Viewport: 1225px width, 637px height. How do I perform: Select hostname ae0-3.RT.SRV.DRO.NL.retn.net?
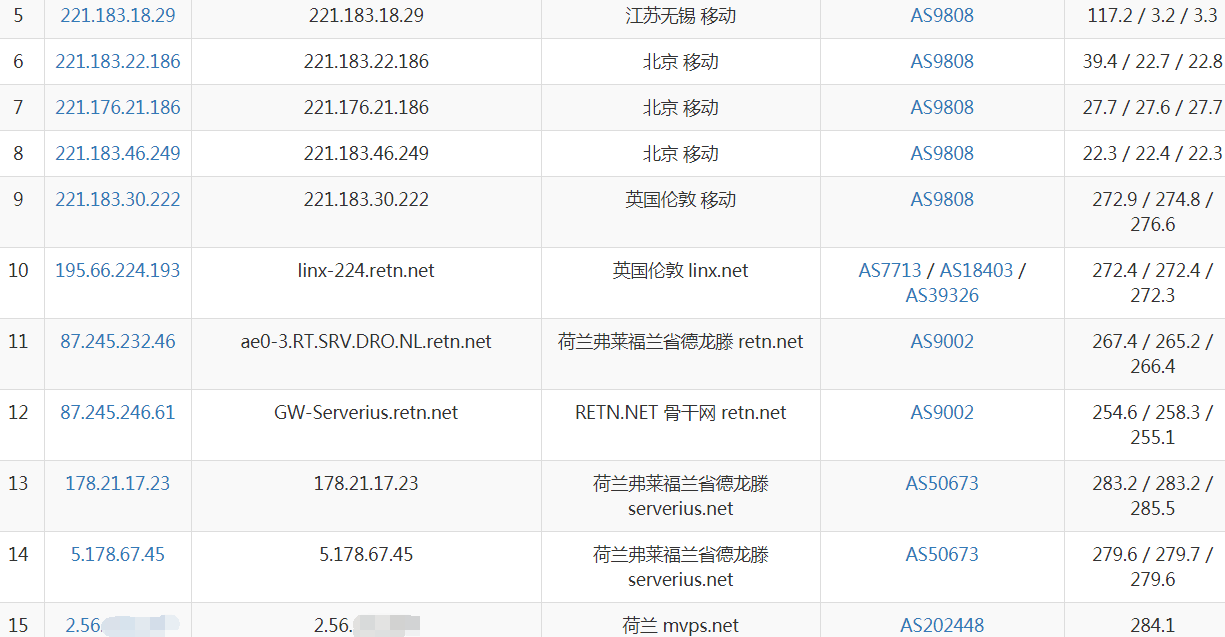pos(366,342)
